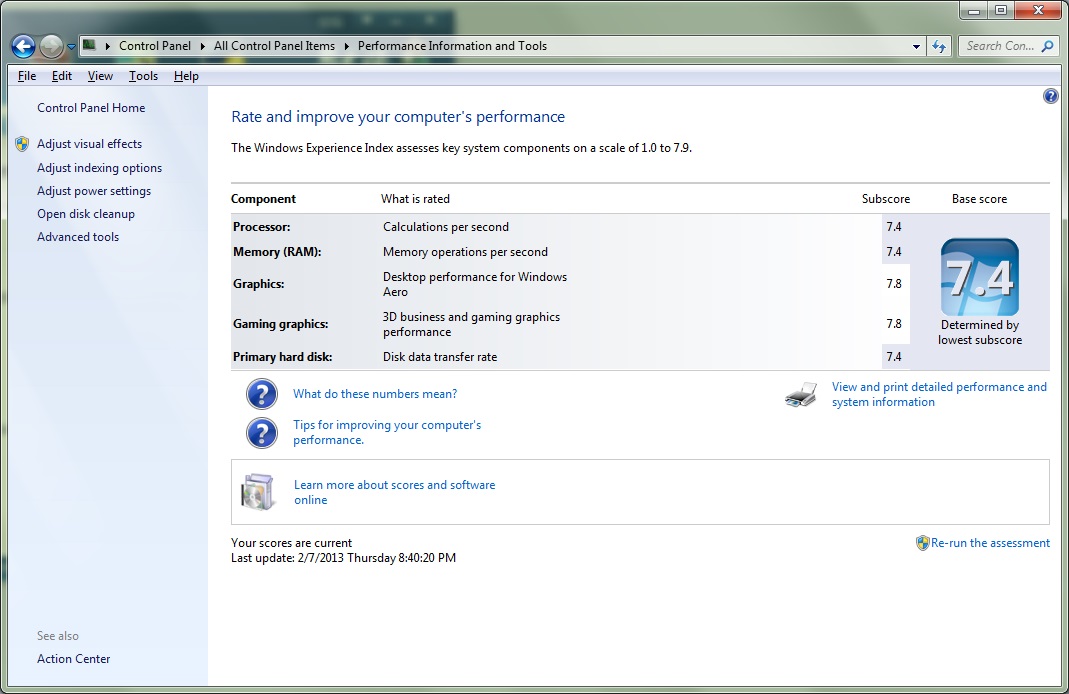Go to Control Panel Home
Image resolution: width=1069 pixels, height=694 pixels.
91,108
